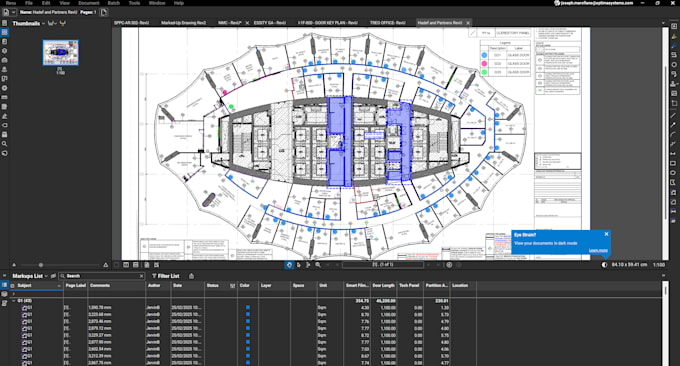Click the layers stack icon in bottom panel

coord(4,294)
